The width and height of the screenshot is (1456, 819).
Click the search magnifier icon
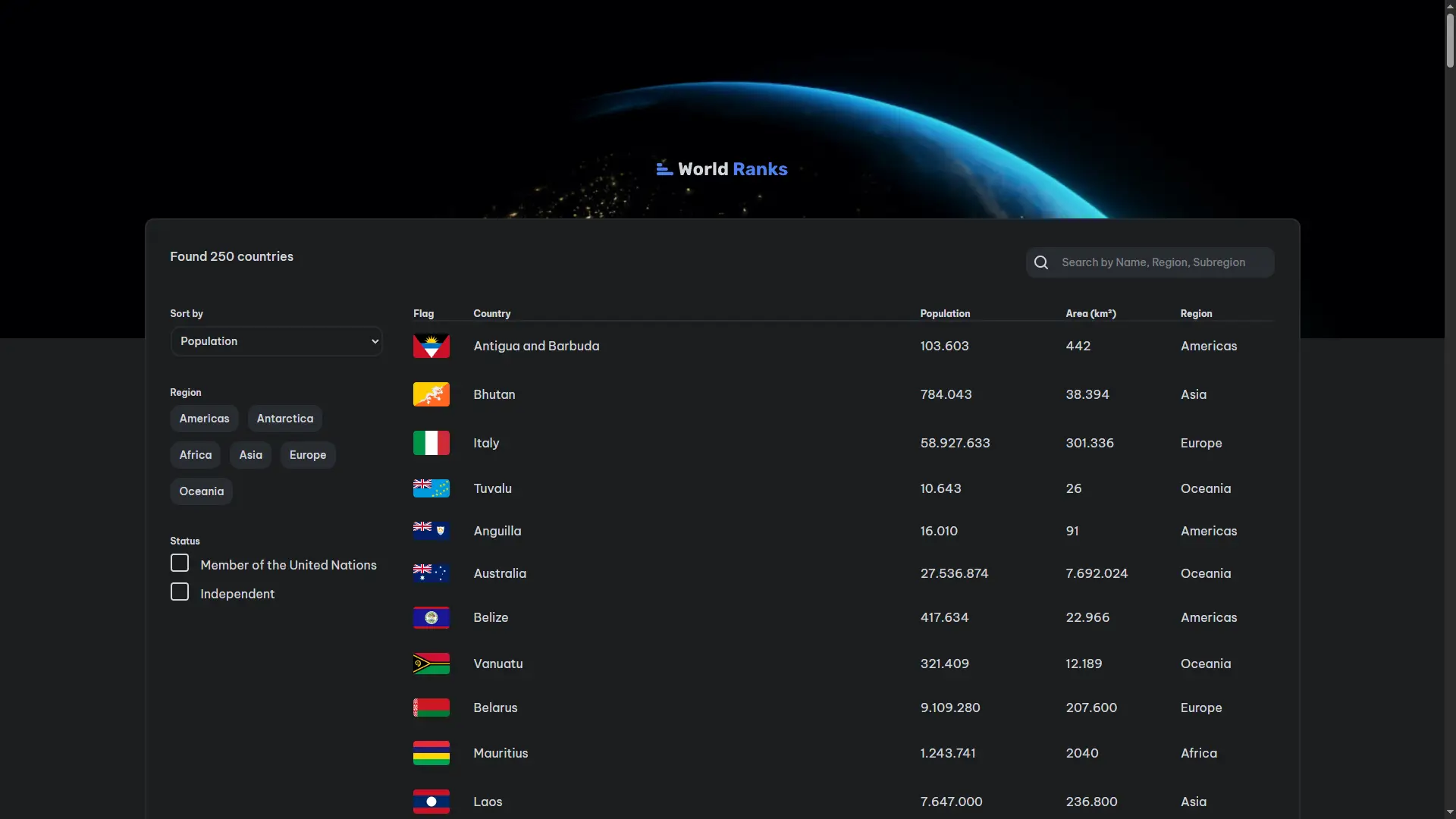1041,262
